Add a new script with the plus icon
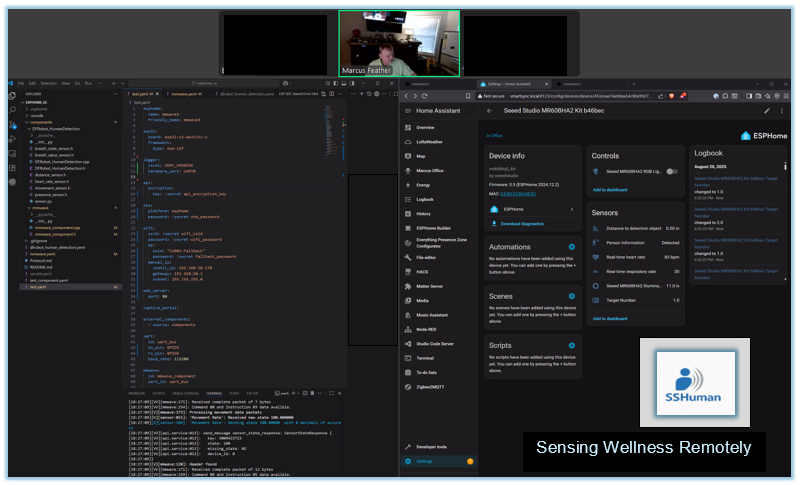The width and height of the screenshot is (802, 485). click(x=571, y=345)
